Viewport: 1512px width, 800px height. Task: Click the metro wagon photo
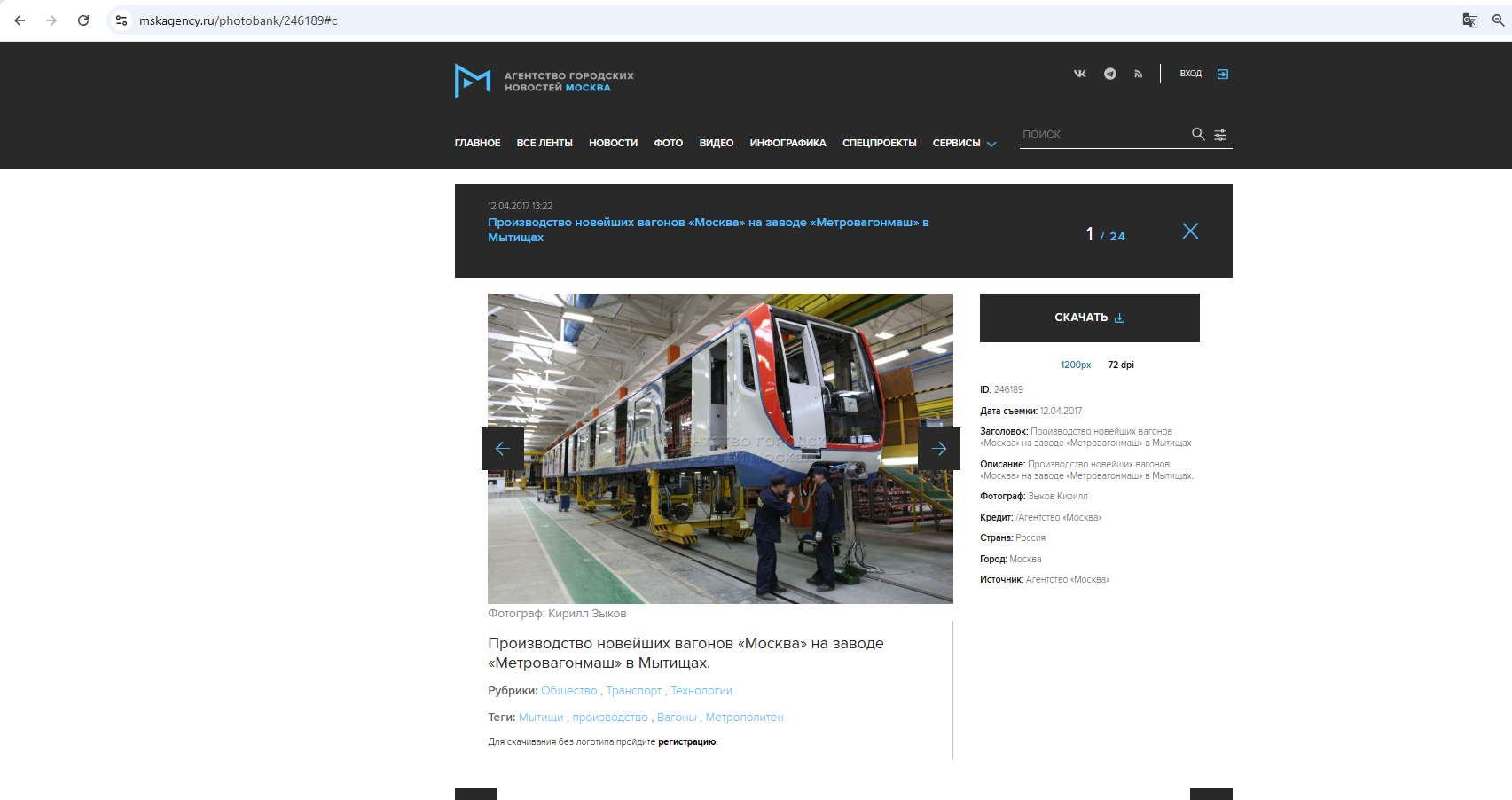point(720,373)
